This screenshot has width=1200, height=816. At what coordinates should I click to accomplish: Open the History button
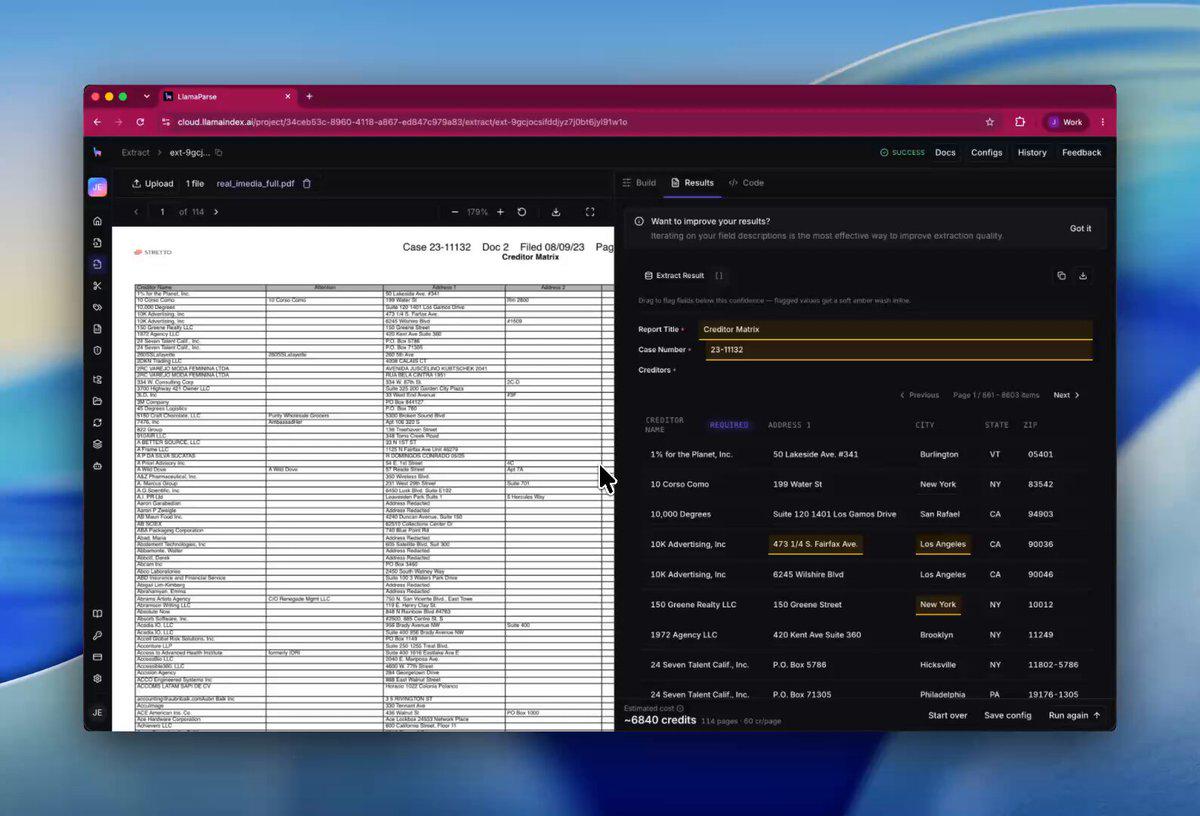(x=1032, y=153)
